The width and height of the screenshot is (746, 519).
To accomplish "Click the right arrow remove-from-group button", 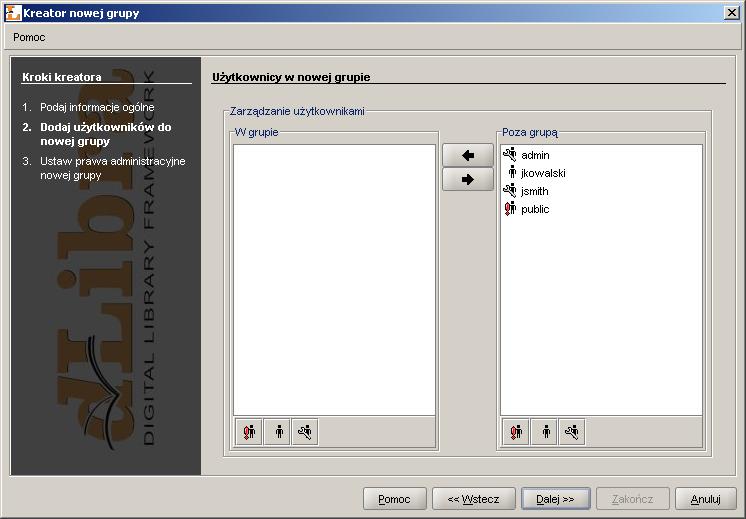I will pos(468,179).
